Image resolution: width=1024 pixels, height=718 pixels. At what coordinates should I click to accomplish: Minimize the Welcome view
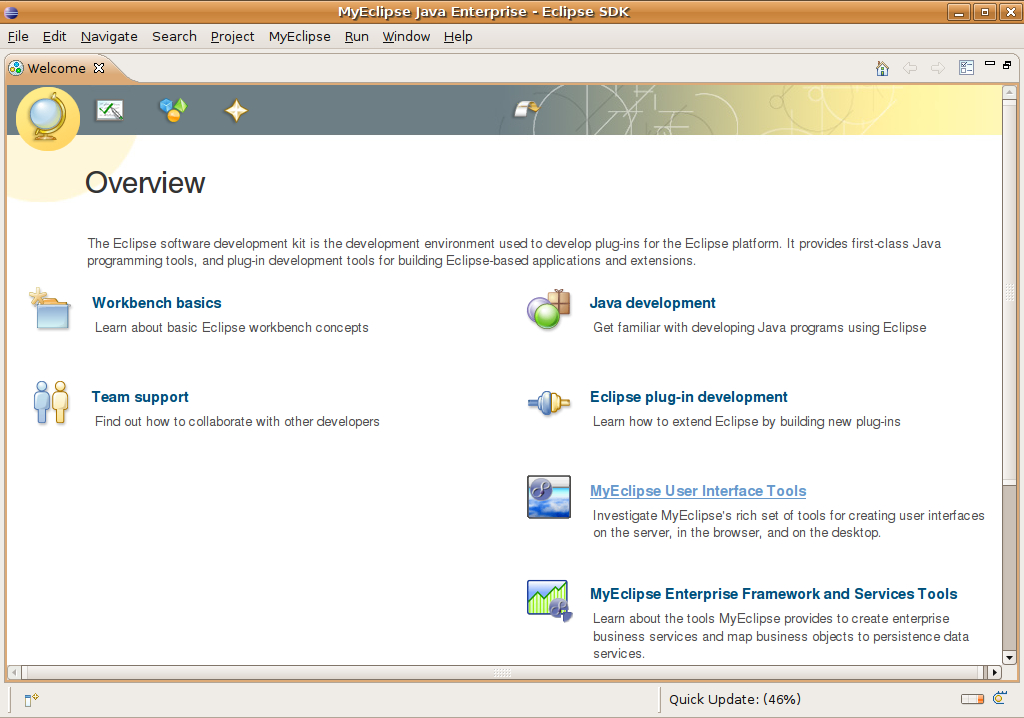coord(990,63)
